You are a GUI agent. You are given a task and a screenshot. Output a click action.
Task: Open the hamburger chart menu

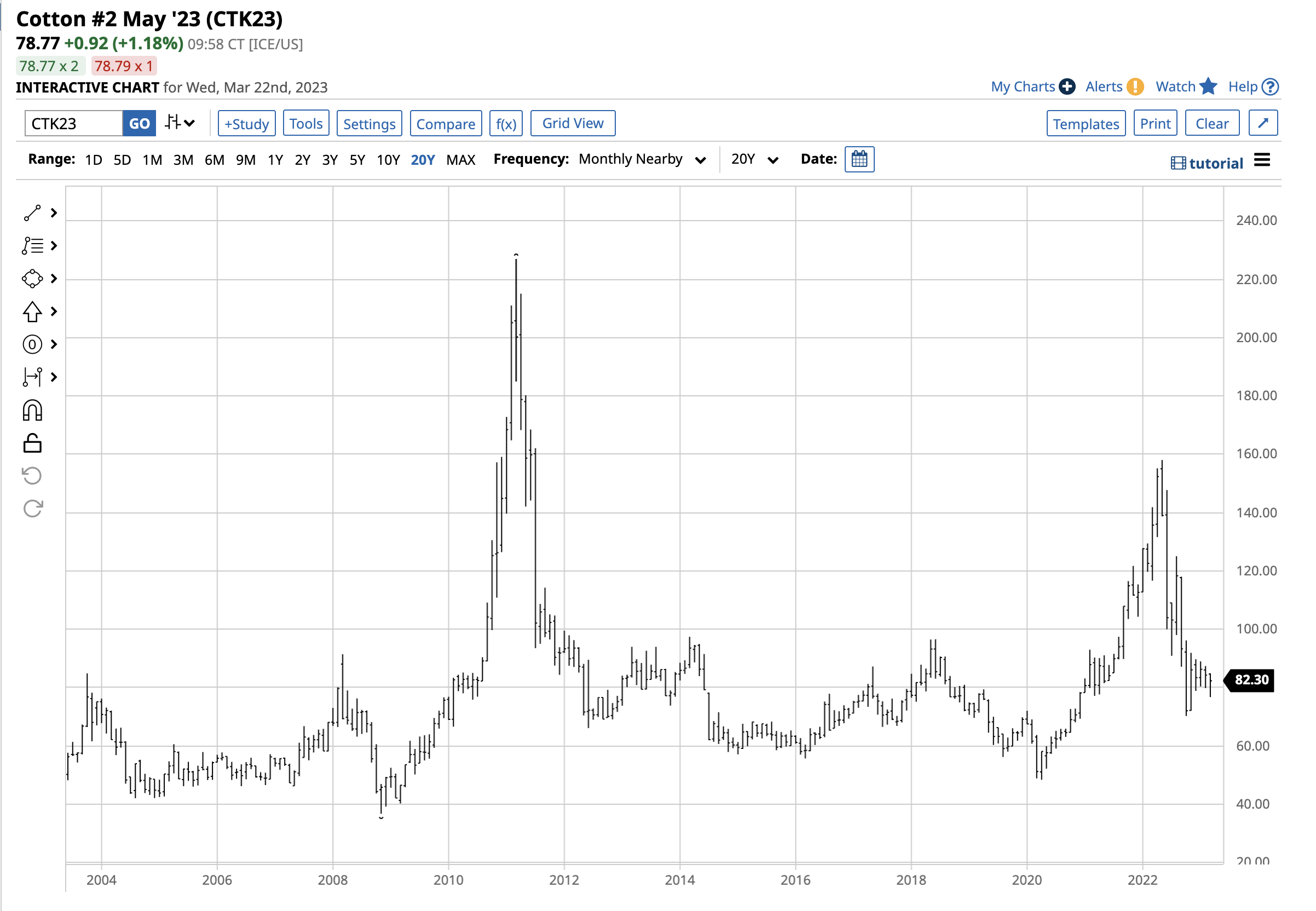click(1262, 160)
